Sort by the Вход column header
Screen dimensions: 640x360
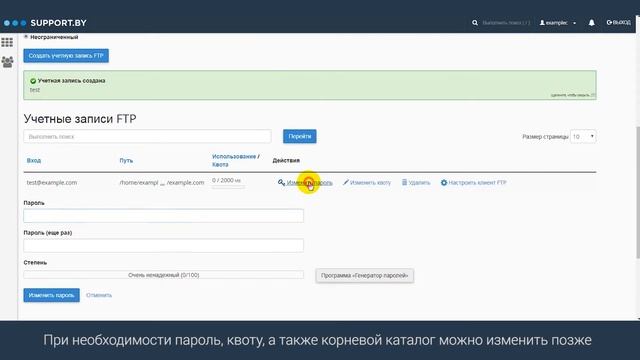tap(34, 160)
